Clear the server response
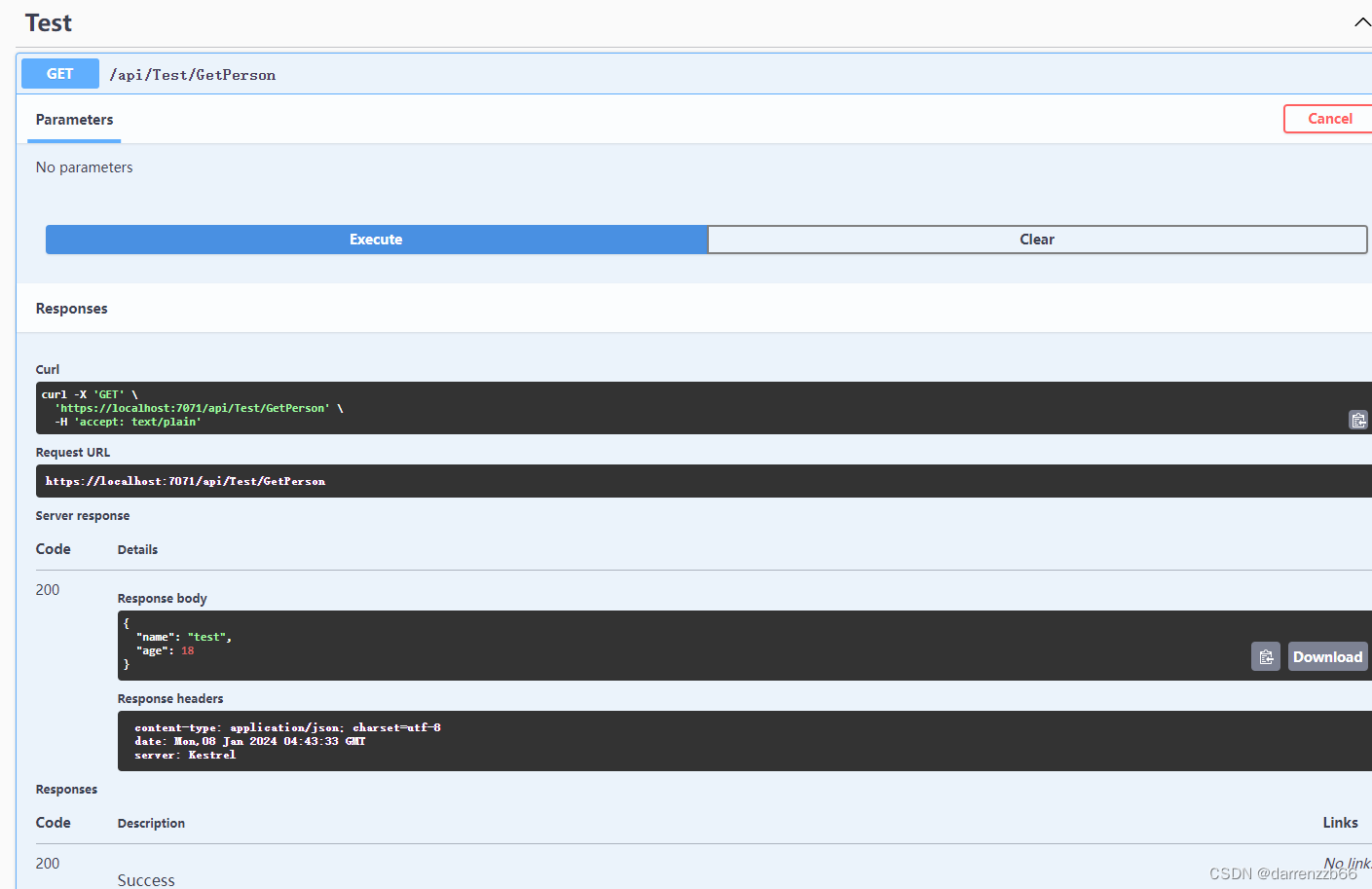 [1036, 239]
